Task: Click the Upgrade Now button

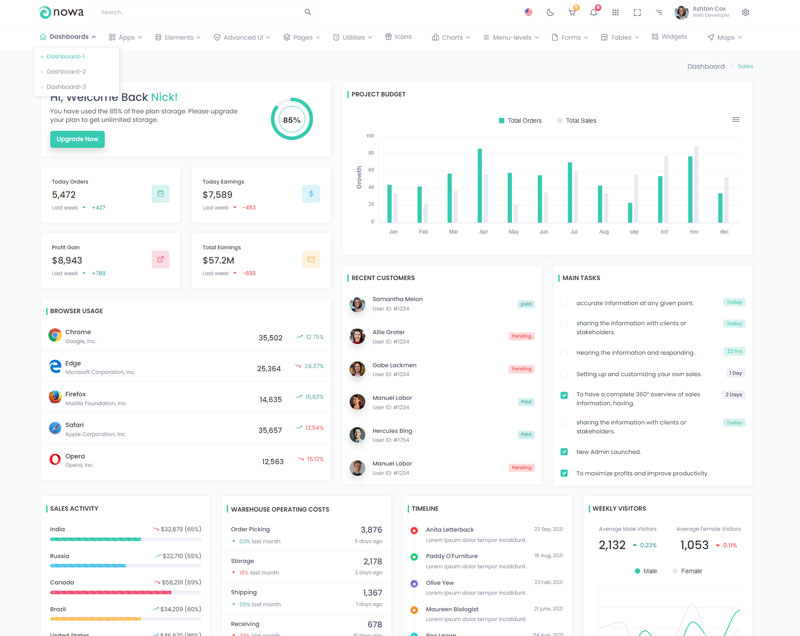Action: (x=77, y=139)
